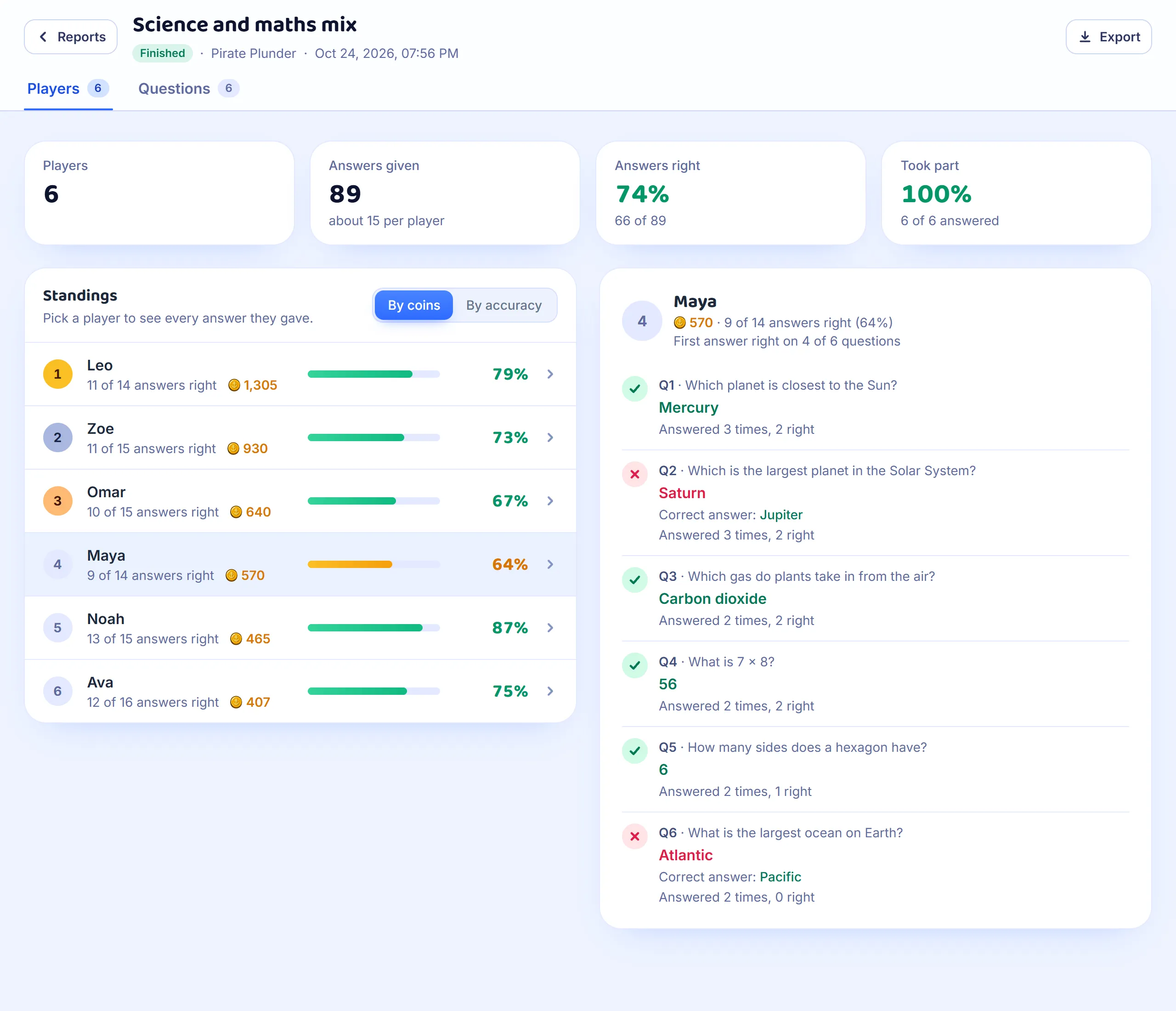Click the Finished status badge
1176x1011 pixels.
coord(162,53)
